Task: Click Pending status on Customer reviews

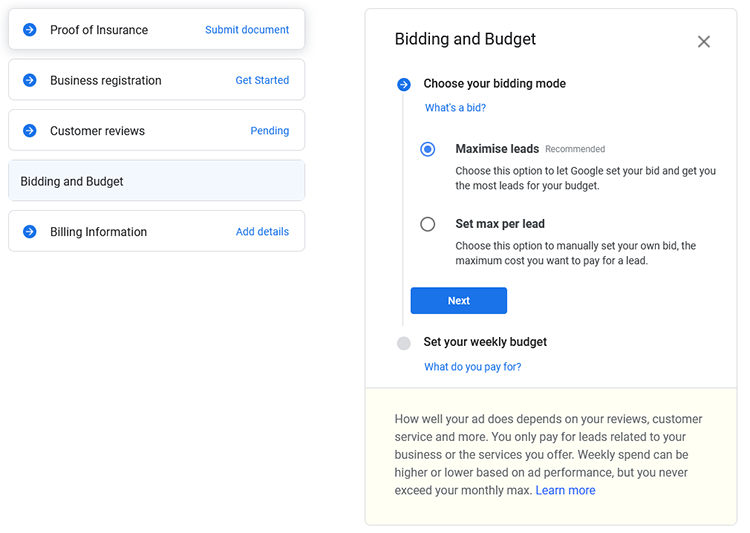Action: (x=270, y=131)
